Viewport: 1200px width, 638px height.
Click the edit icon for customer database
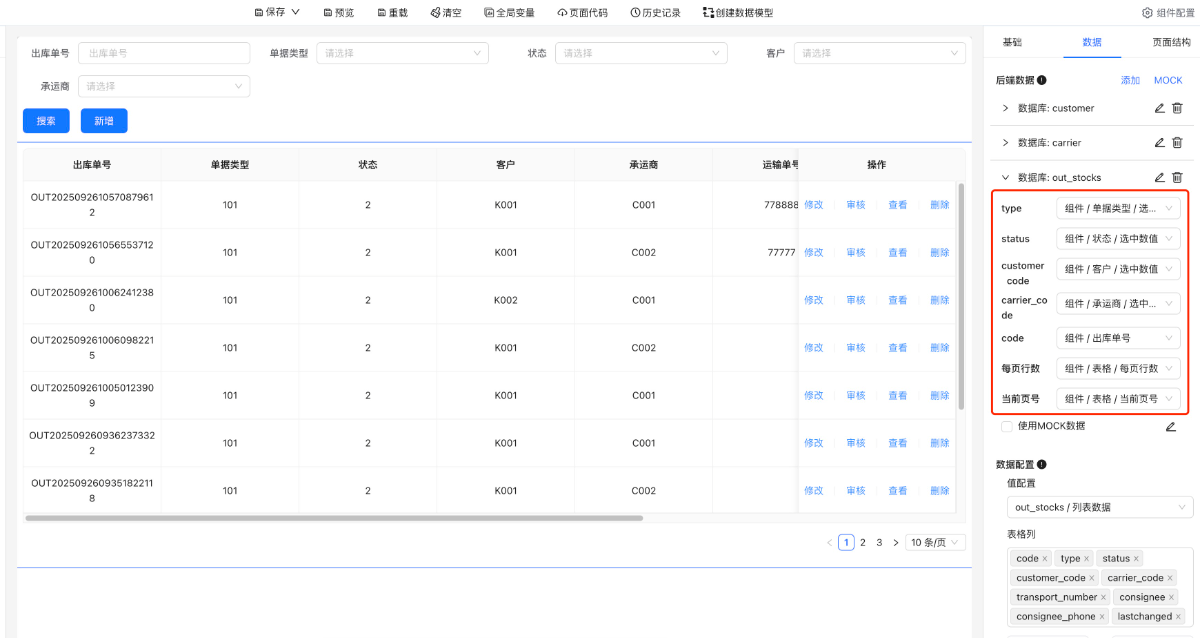coord(1159,108)
